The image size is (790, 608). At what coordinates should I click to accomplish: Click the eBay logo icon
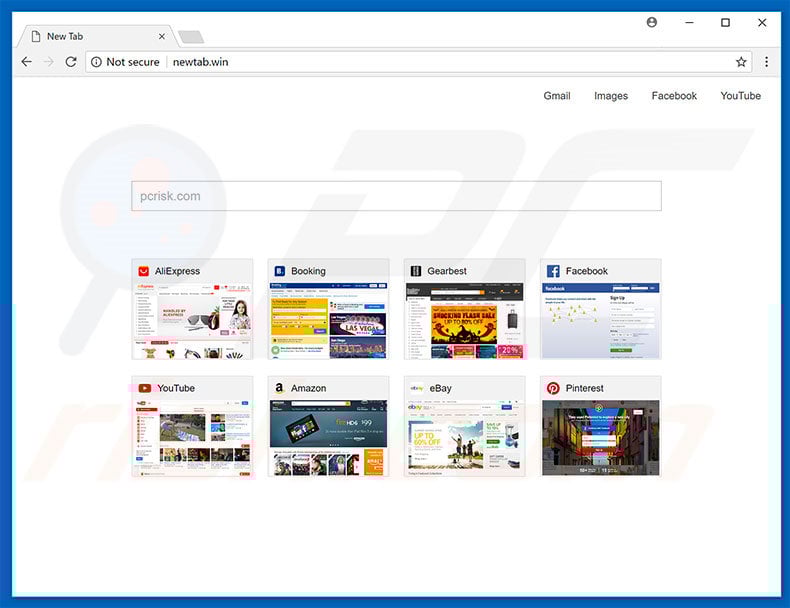(417, 388)
